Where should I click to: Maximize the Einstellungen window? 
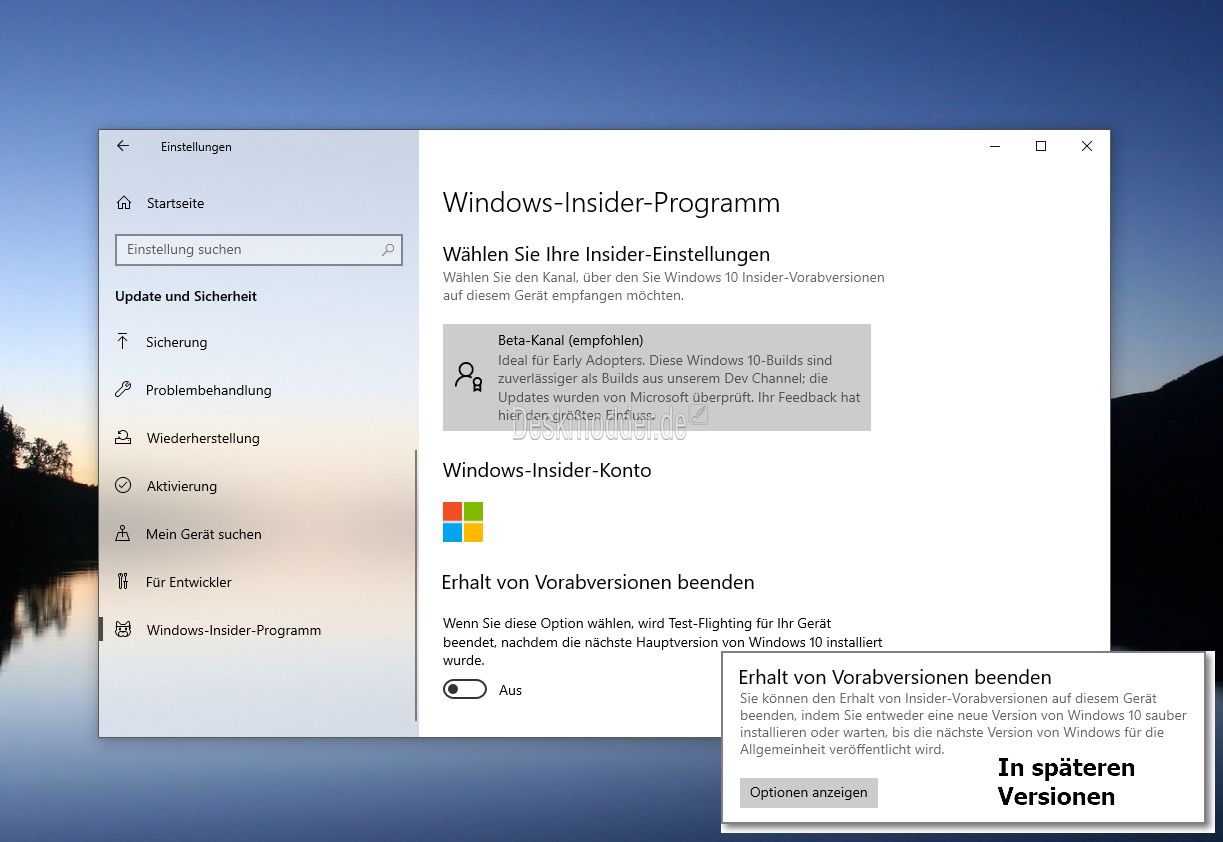click(1041, 146)
